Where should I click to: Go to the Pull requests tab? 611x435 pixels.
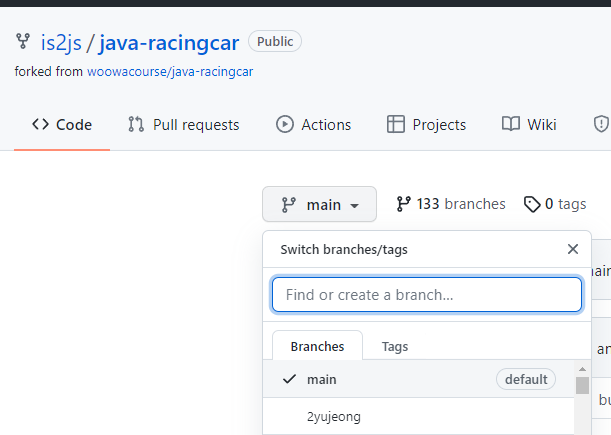[x=184, y=125]
